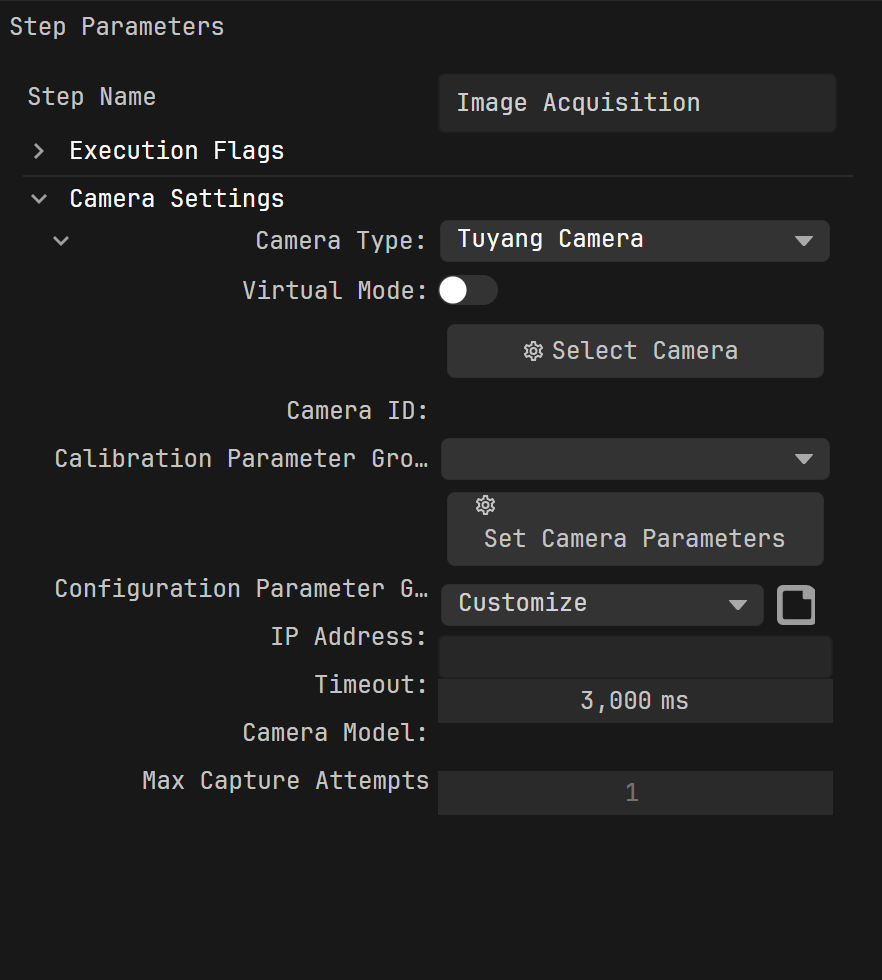Viewport: 882px width, 980px height.
Task: Click the Step Name input field
Action: tap(637, 103)
